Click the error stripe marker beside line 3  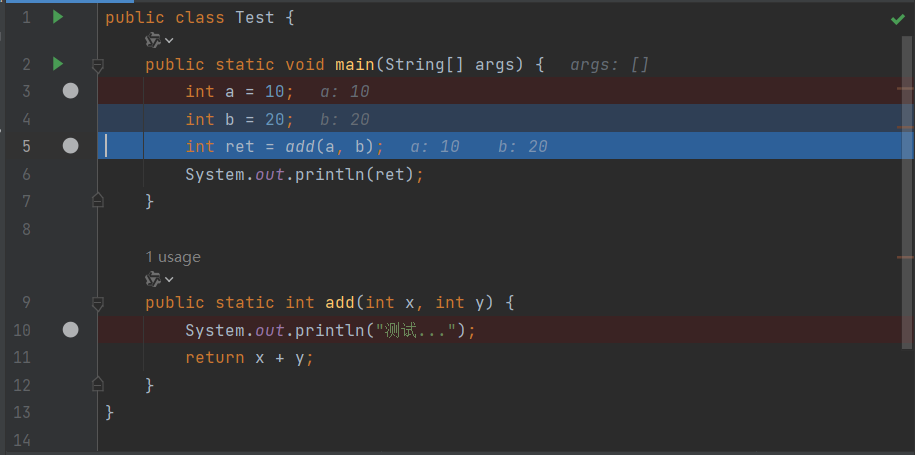coord(905,89)
